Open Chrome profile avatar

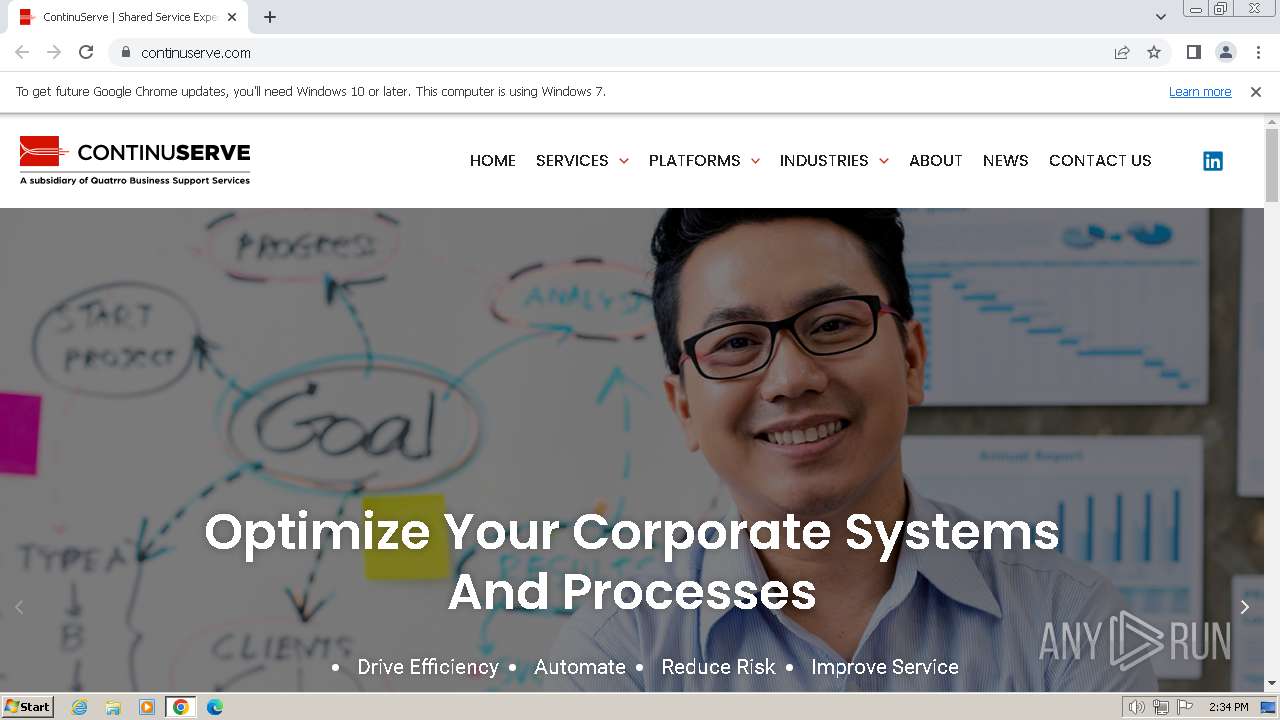click(1225, 52)
